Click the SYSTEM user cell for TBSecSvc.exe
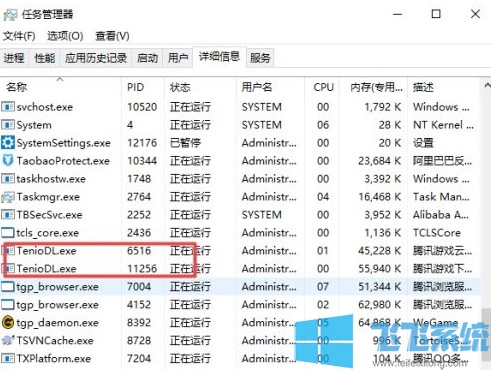The image size is (491, 370). point(262,215)
